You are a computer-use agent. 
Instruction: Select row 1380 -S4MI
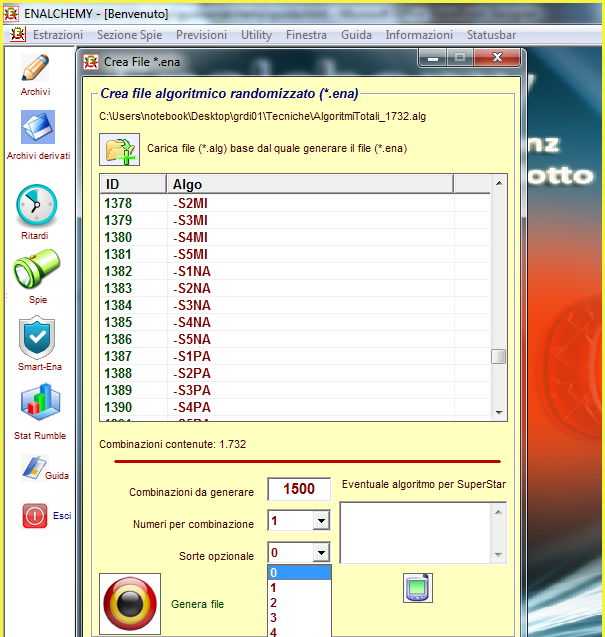point(295,237)
